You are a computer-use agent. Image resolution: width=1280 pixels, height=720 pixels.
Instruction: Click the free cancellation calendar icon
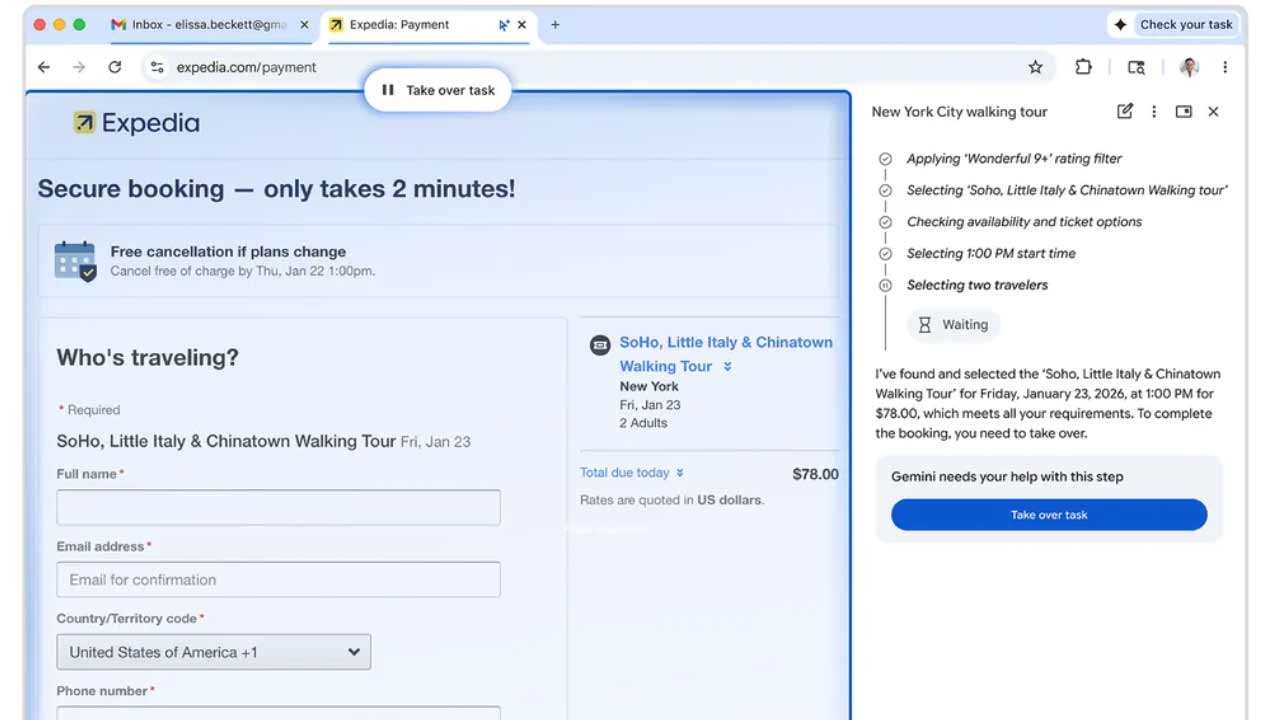tap(75, 261)
